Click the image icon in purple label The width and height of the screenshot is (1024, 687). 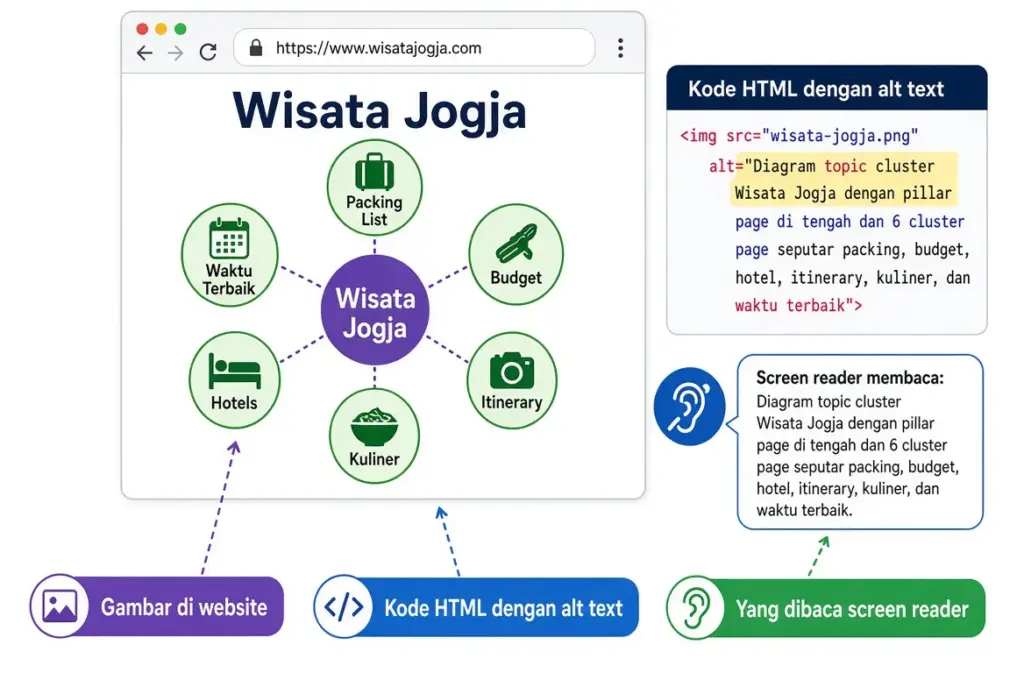(x=60, y=606)
